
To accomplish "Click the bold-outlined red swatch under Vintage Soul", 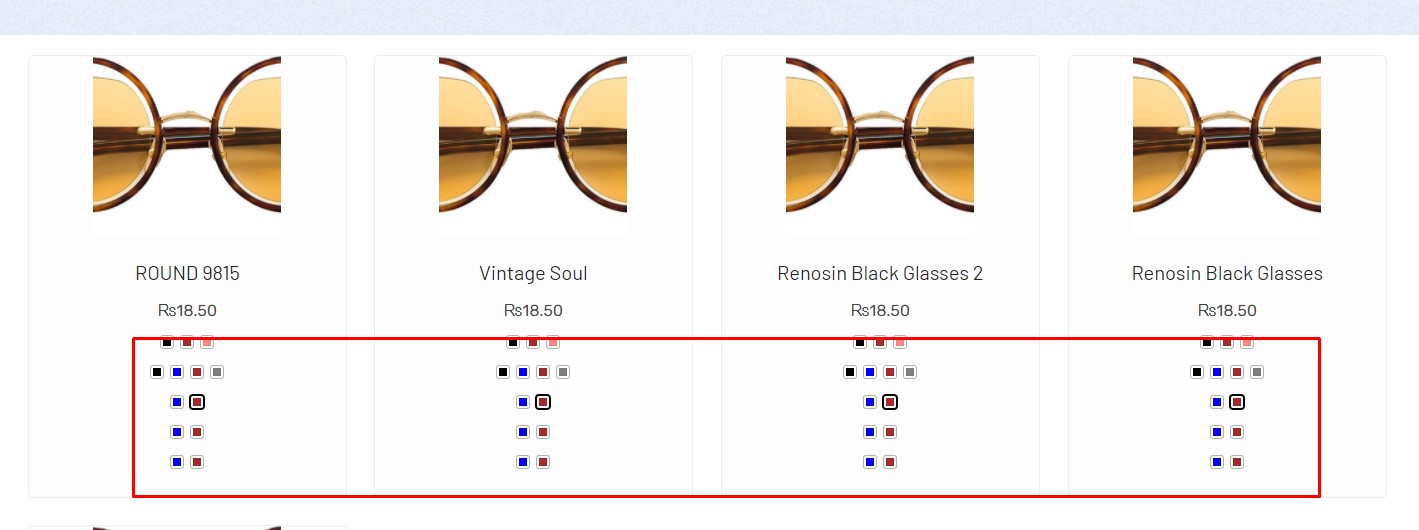I will (543, 402).
